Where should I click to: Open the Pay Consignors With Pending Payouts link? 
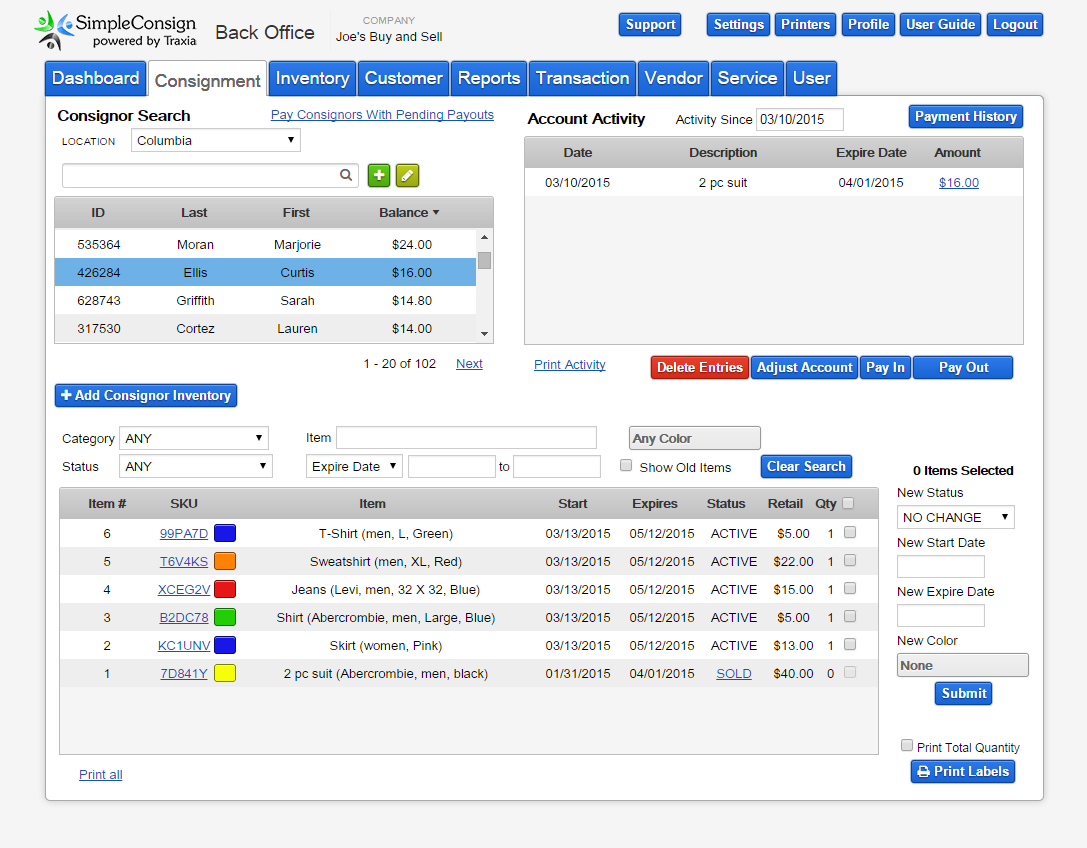[x=382, y=115]
